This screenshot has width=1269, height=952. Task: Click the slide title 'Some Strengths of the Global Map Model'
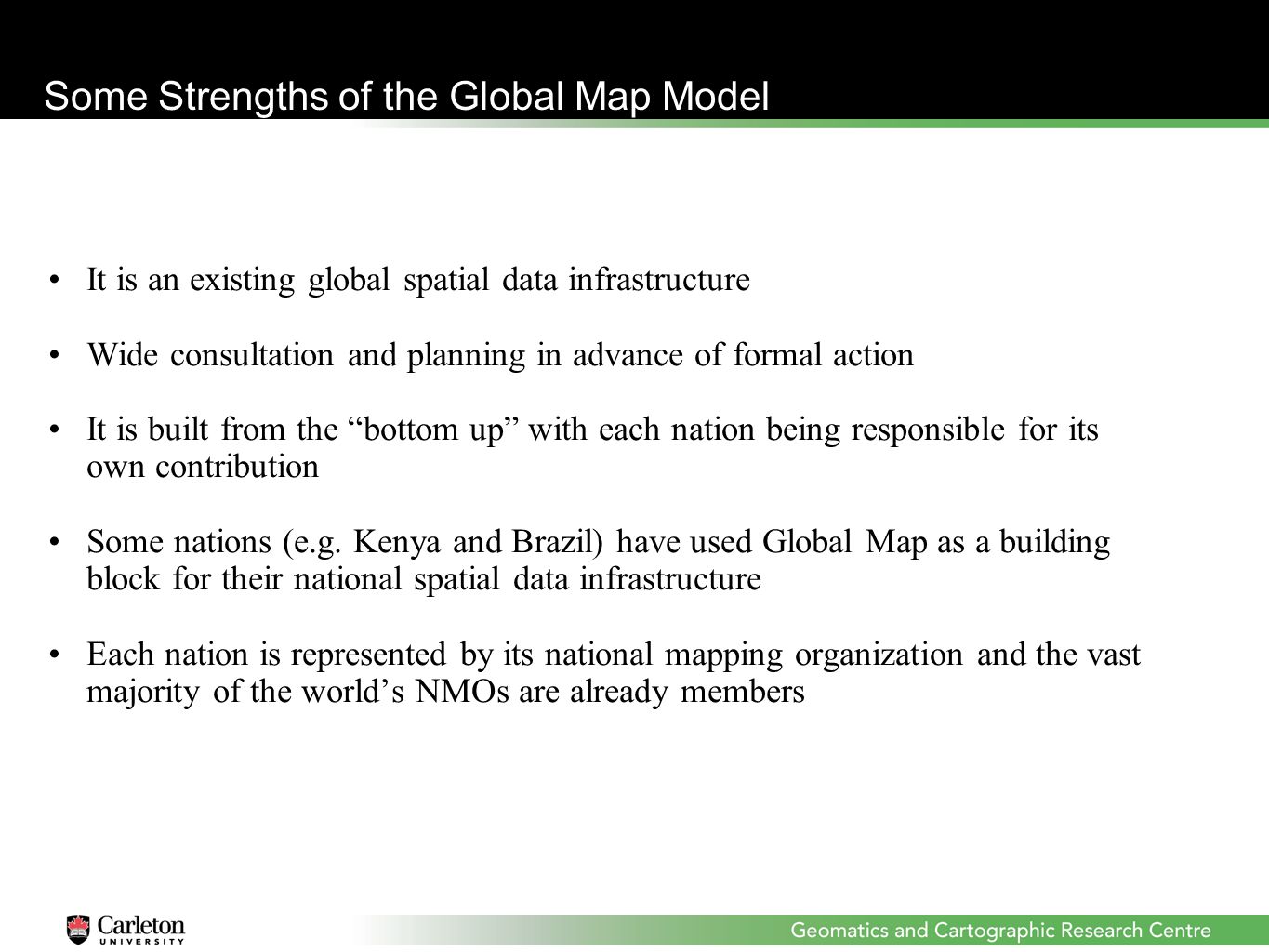406,97
